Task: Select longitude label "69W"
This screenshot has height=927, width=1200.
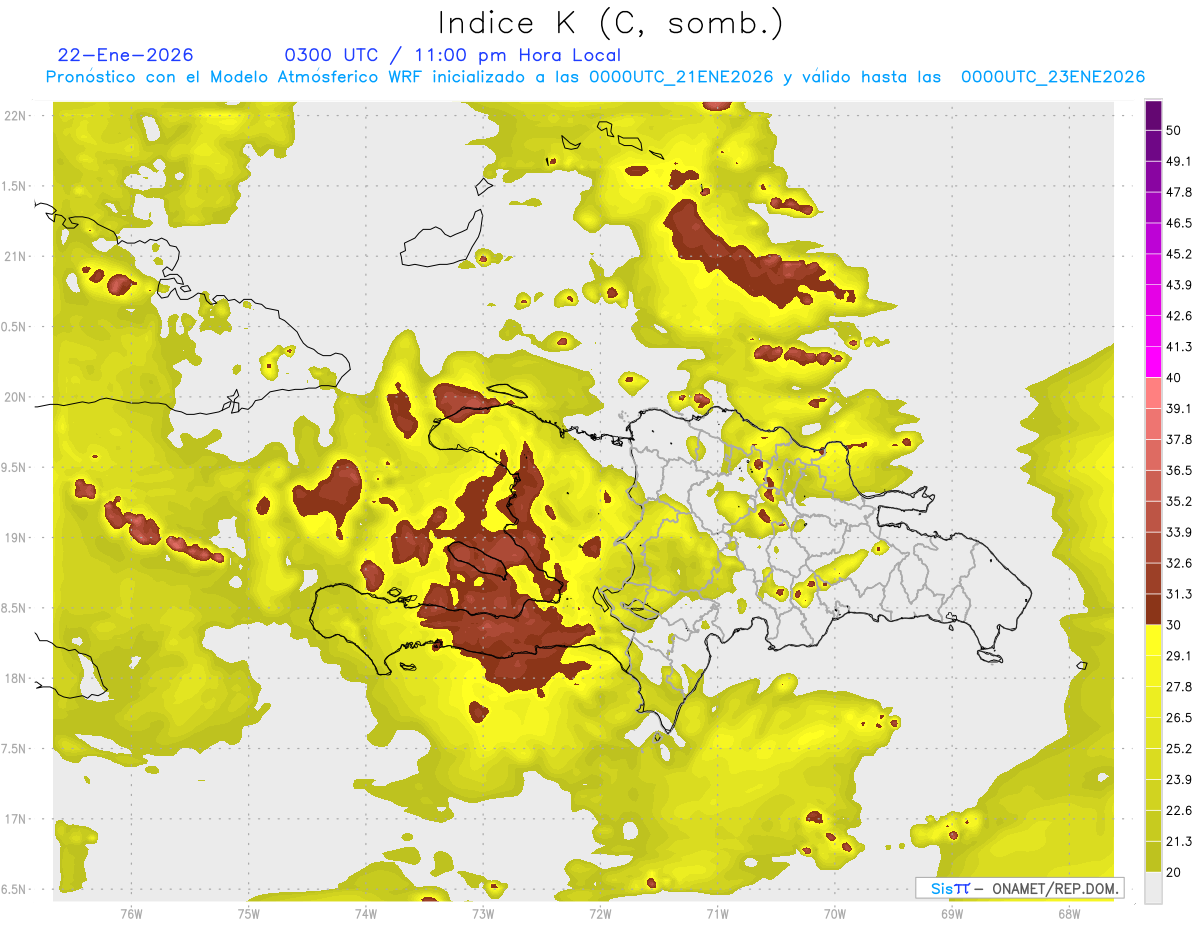Action: point(952,912)
